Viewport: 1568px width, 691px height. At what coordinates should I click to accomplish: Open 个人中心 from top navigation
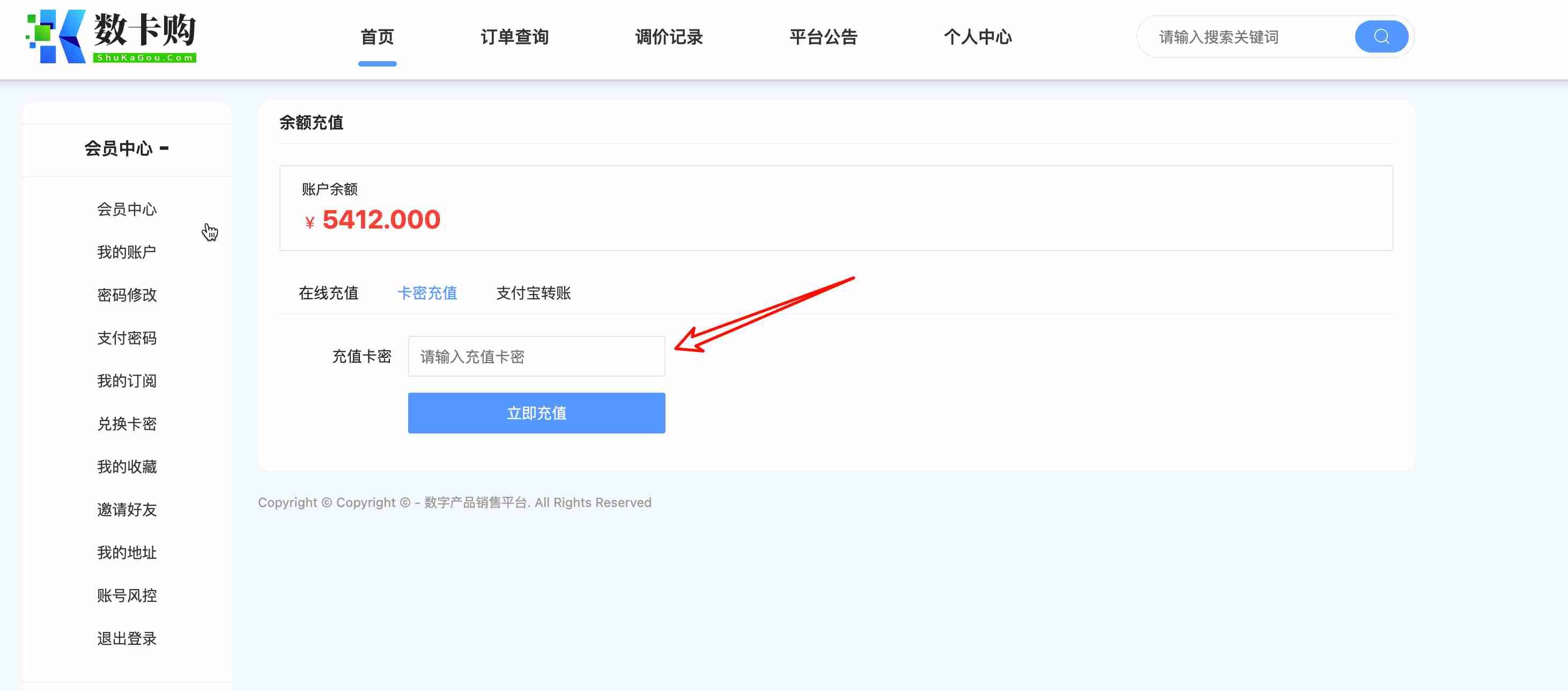click(x=977, y=37)
